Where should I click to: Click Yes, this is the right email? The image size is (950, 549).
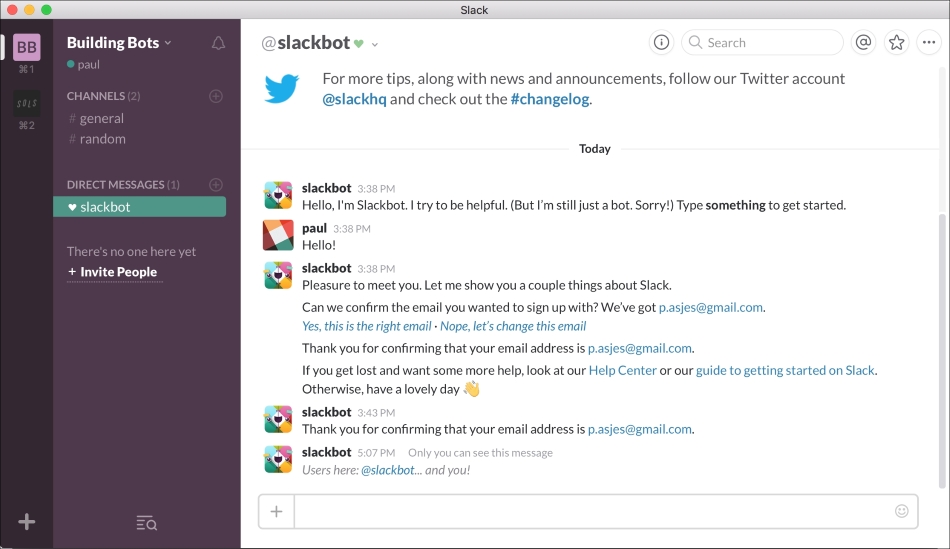(x=367, y=326)
